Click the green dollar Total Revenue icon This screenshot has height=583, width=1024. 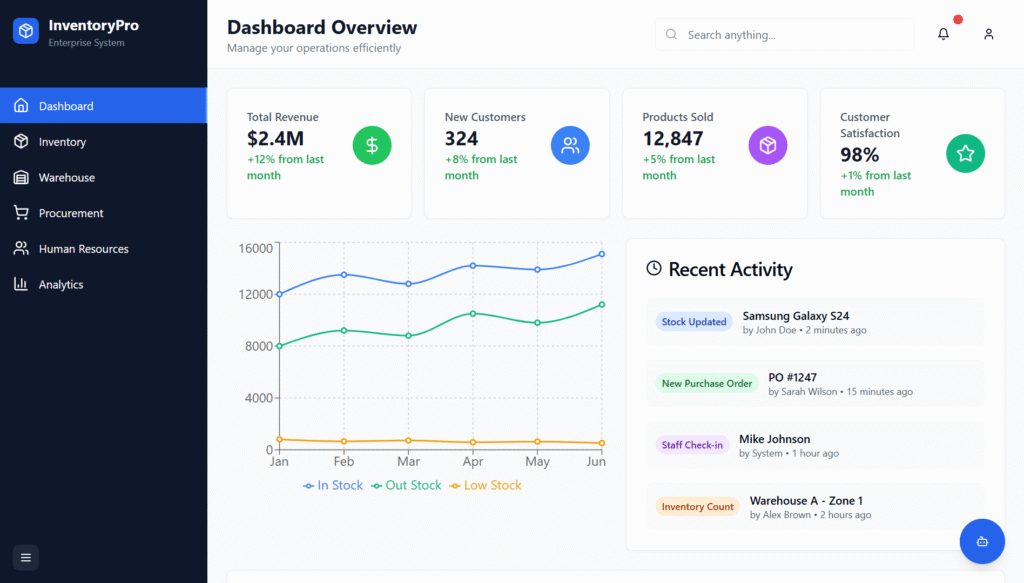click(372, 146)
